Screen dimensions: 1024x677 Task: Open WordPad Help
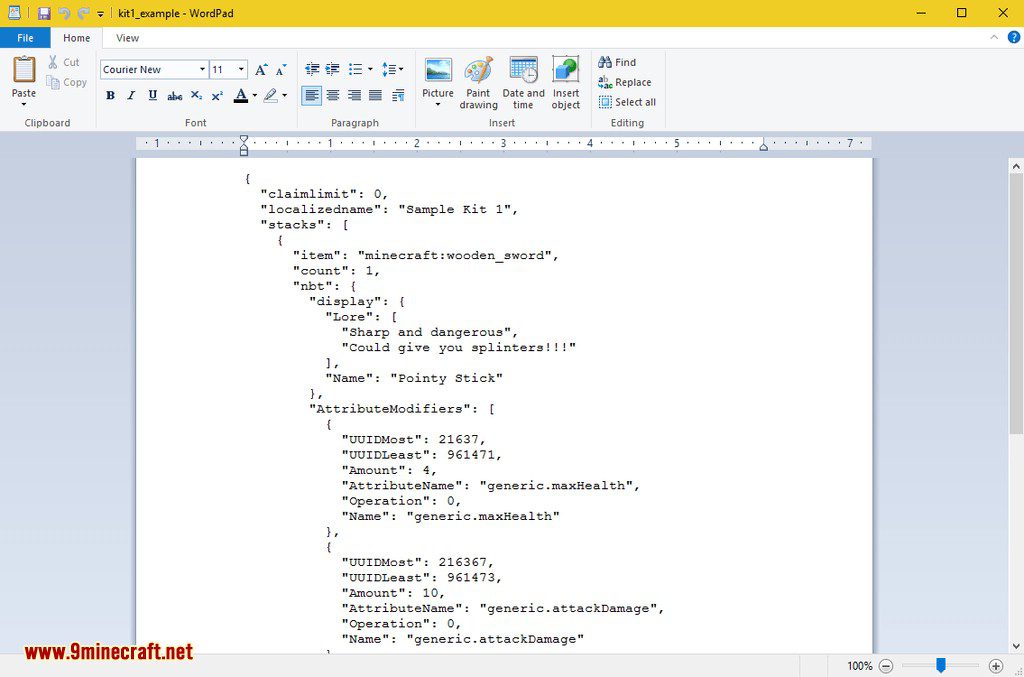[1014, 37]
